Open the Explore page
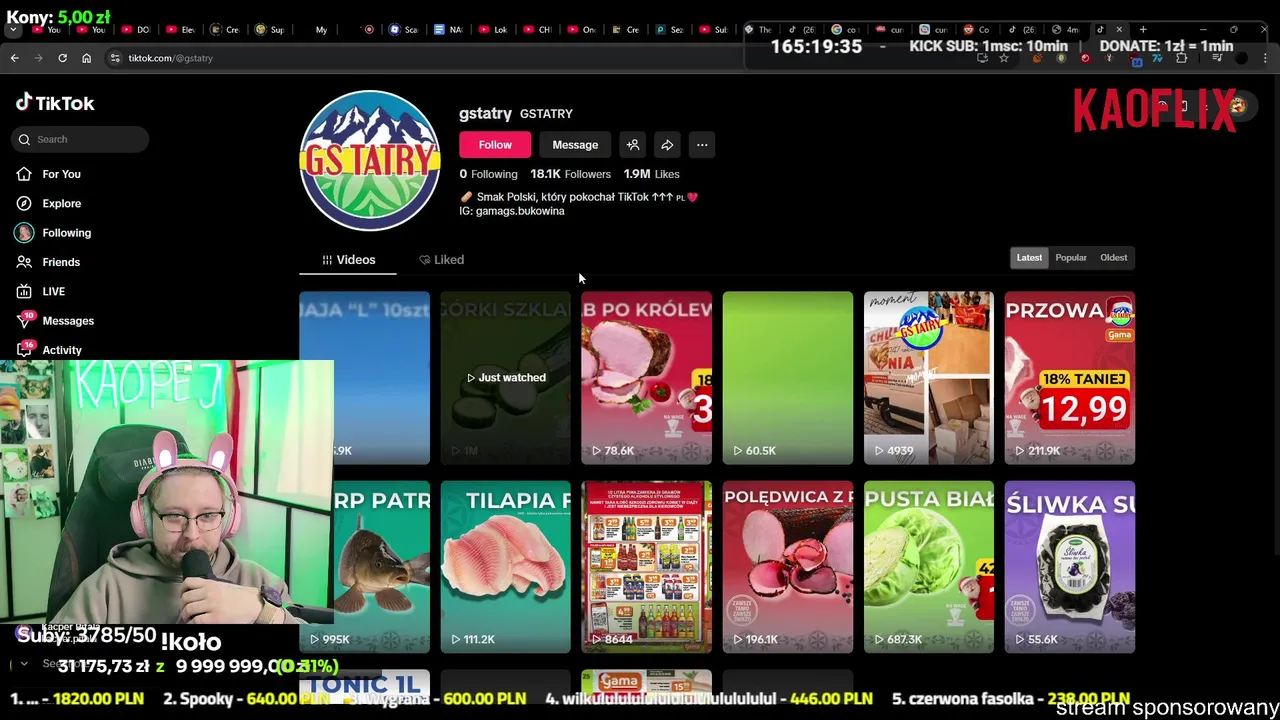Image resolution: width=1280 pixels, height=720 pixels. tap(61, 203)
